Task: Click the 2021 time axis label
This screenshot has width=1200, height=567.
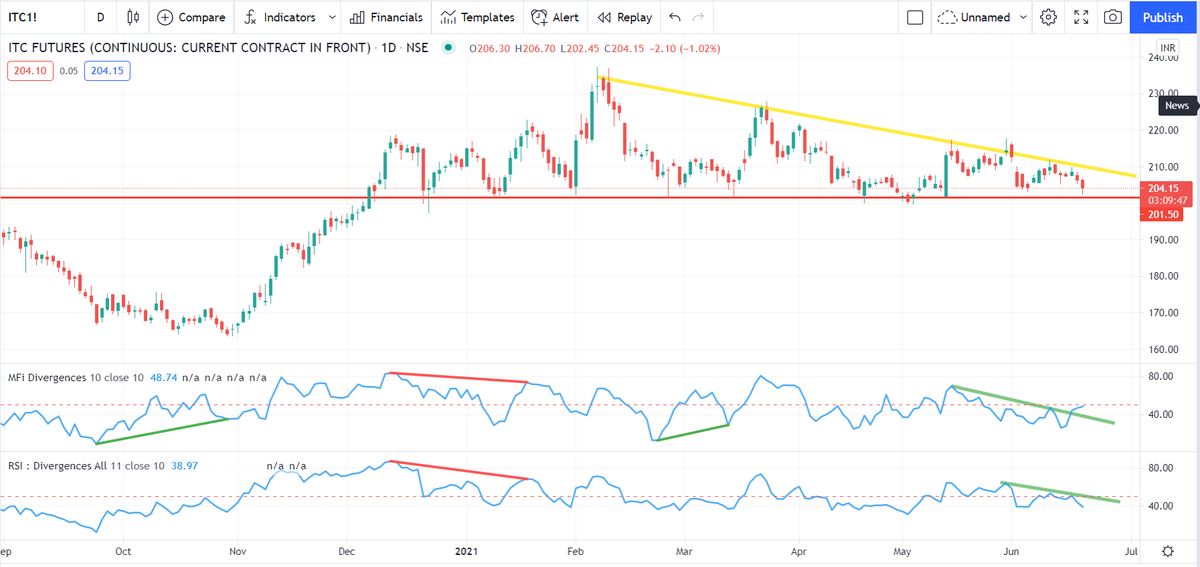Action: pyautogui.click(x=468, y=551)
